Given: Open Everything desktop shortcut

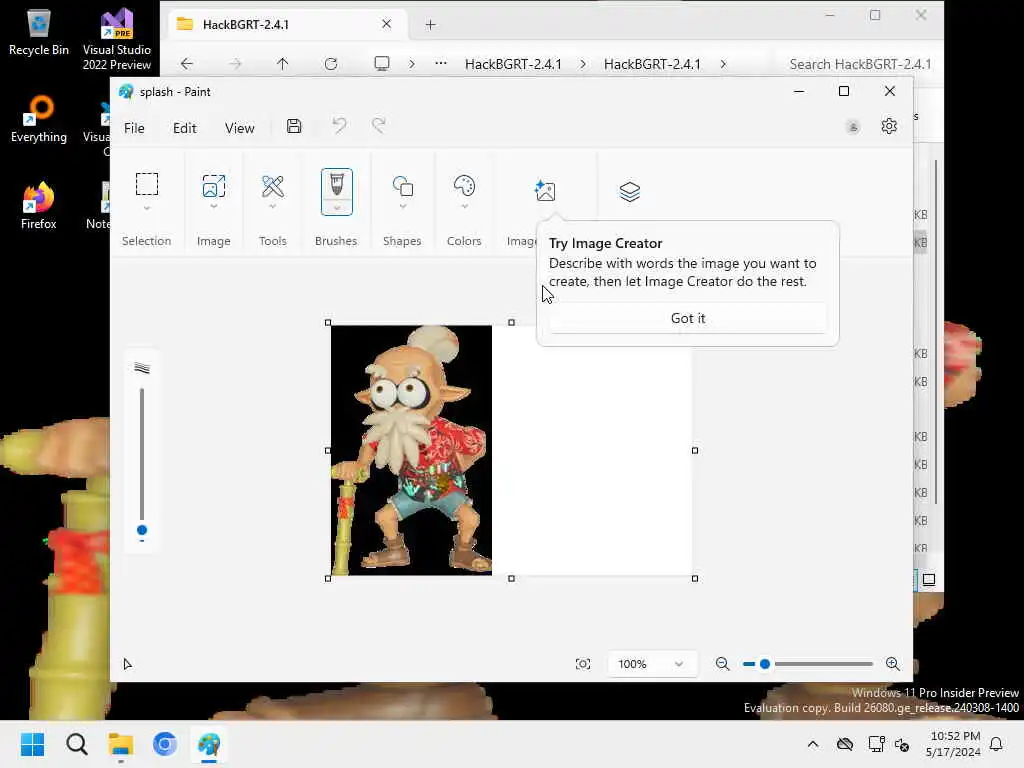Looking at the screenshot, I should 39,119.
